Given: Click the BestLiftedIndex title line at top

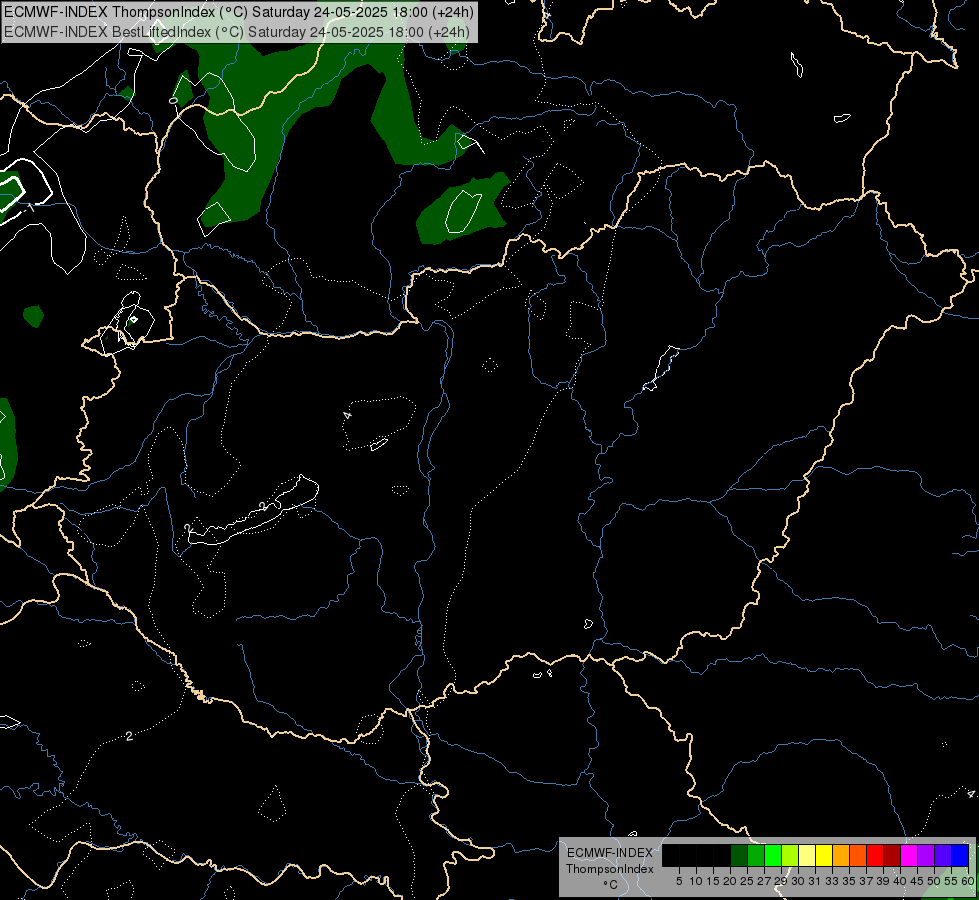Looking at the screenshot, I should pos(237,32).
